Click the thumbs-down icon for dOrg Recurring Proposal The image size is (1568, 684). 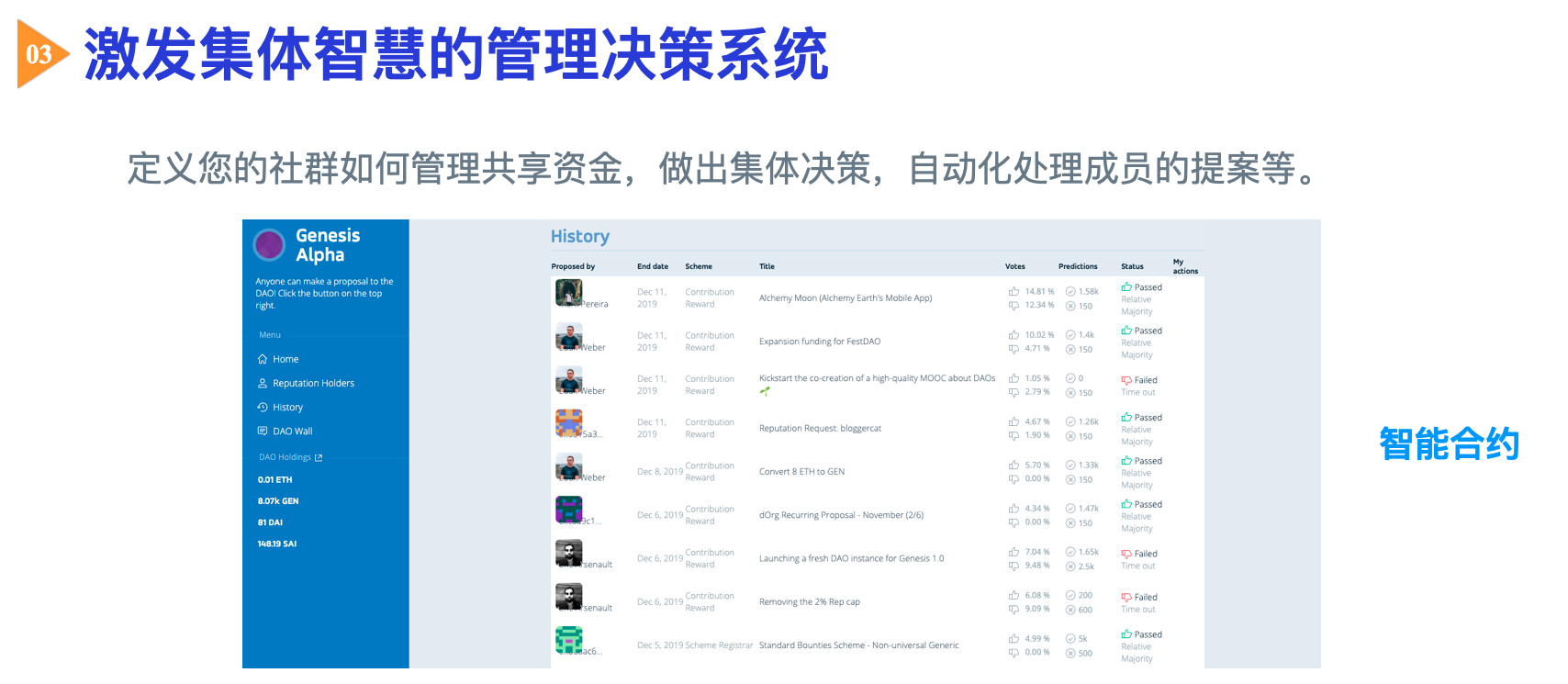(x=1014, y=522)
